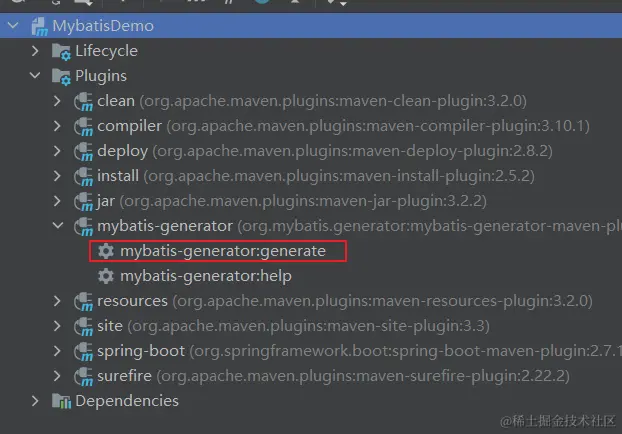Click the mybatis-generator plugin icon
Screen dimensions: 622x434
(83, 227)
